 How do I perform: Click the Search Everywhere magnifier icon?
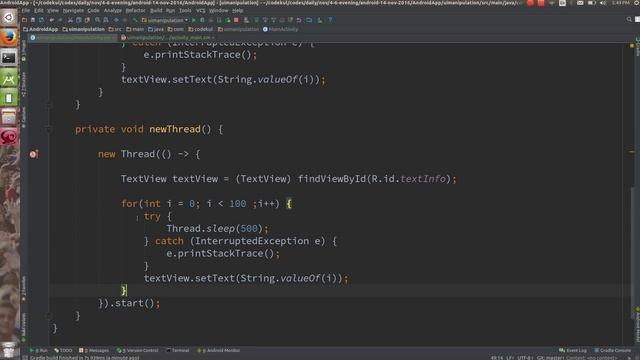coord(629,20)
